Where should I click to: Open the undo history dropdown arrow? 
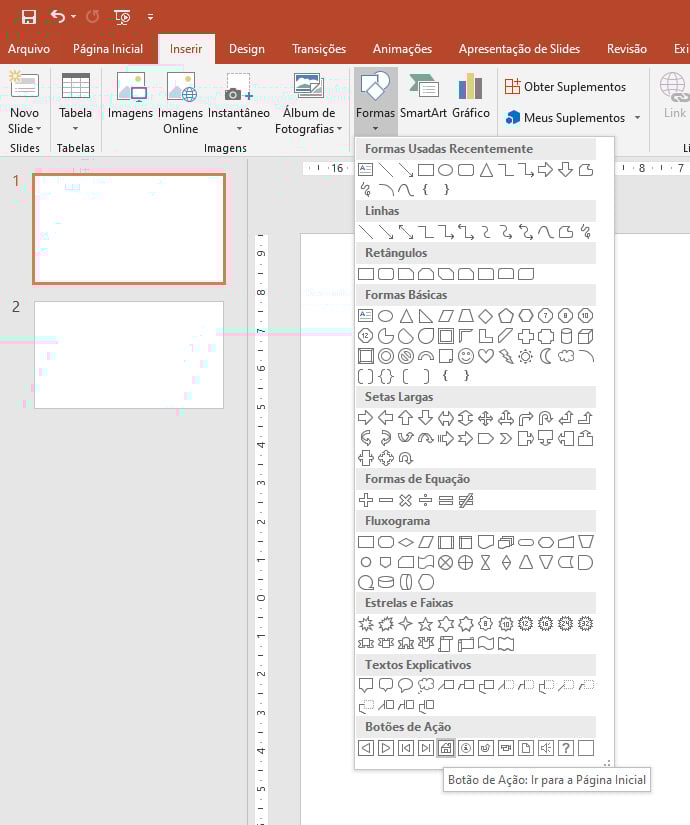(x=73, y=17)
